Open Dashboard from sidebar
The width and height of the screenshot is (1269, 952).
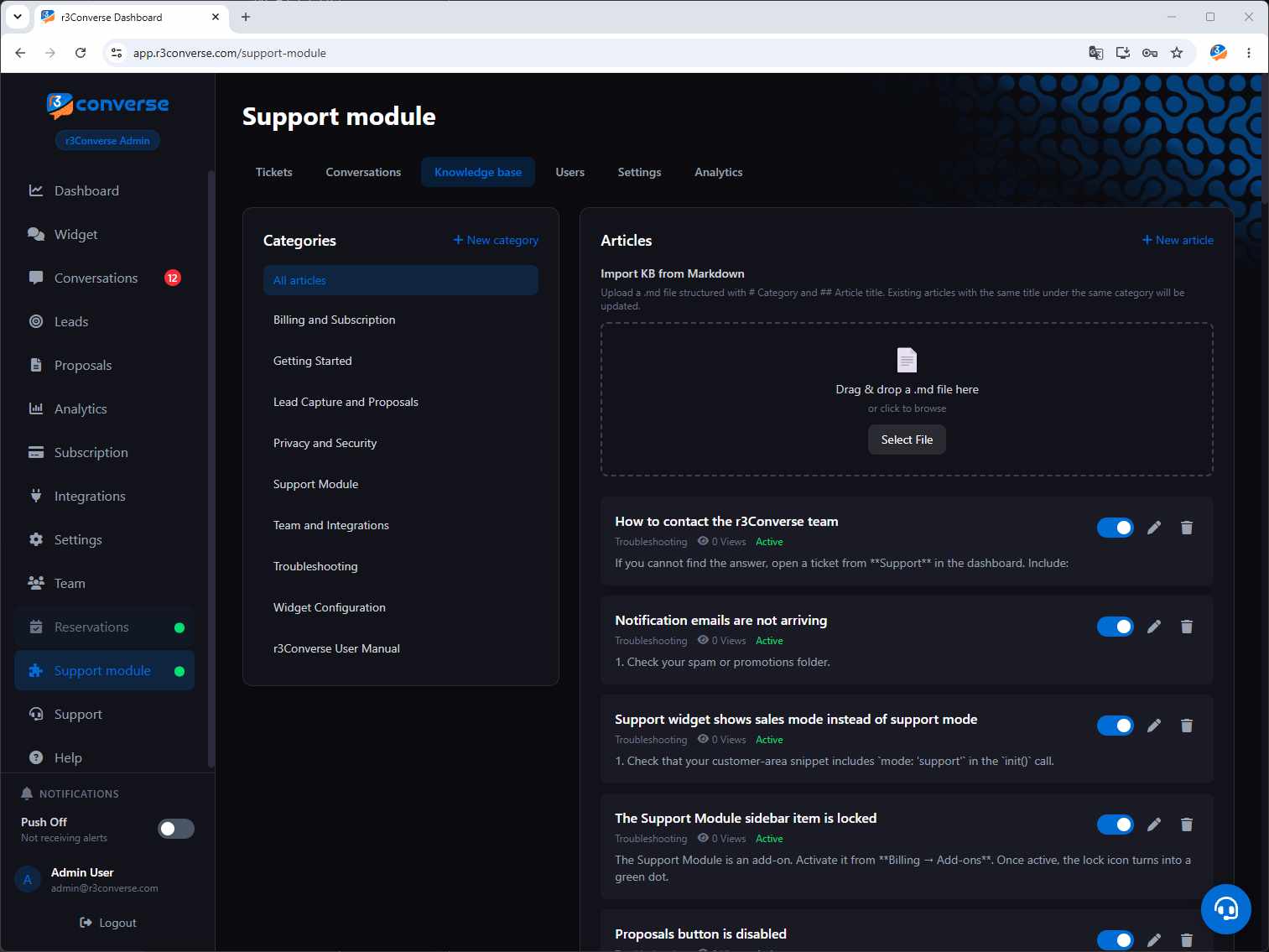click(104, 190)
